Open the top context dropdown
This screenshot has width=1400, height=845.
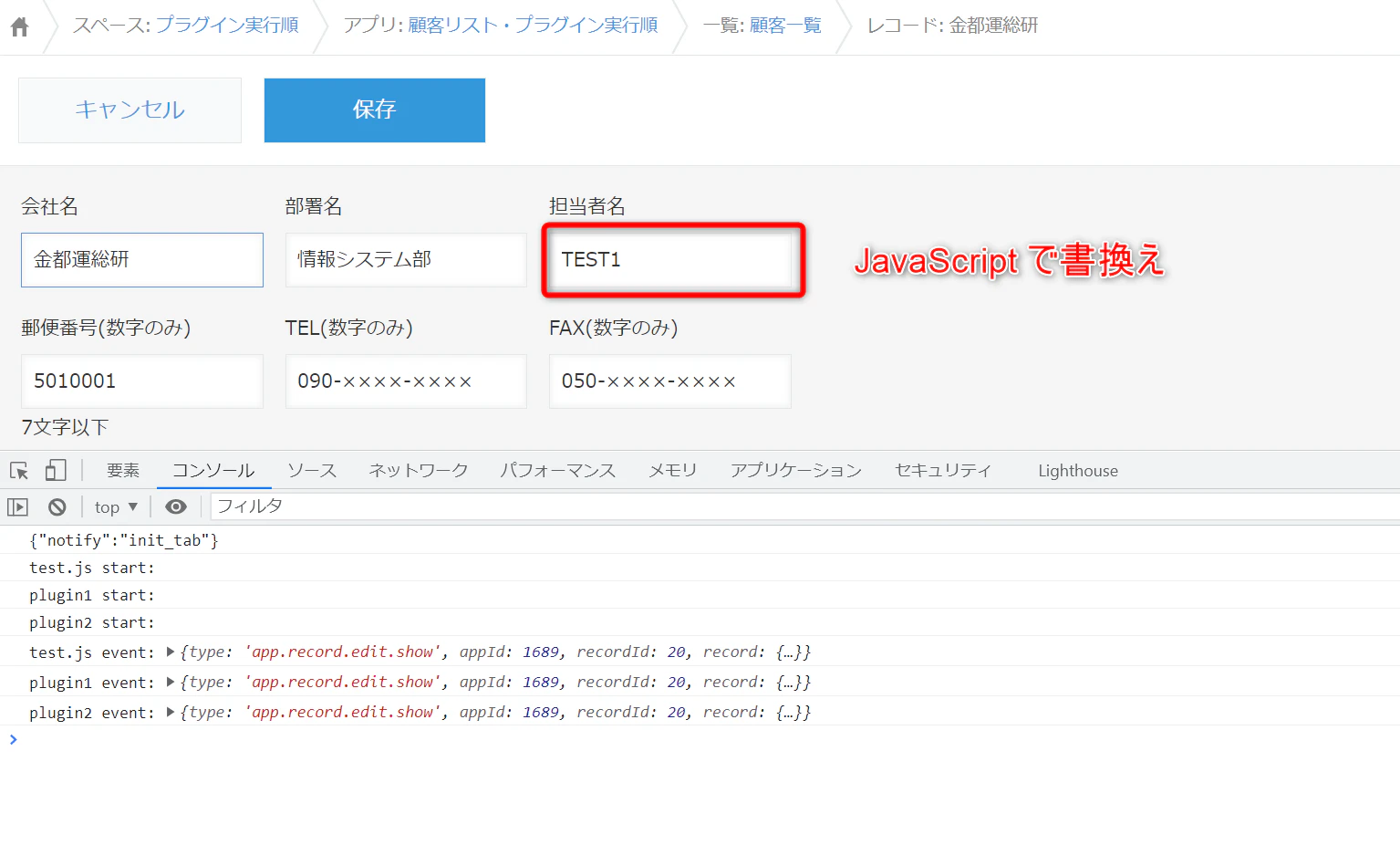point(116,506)
